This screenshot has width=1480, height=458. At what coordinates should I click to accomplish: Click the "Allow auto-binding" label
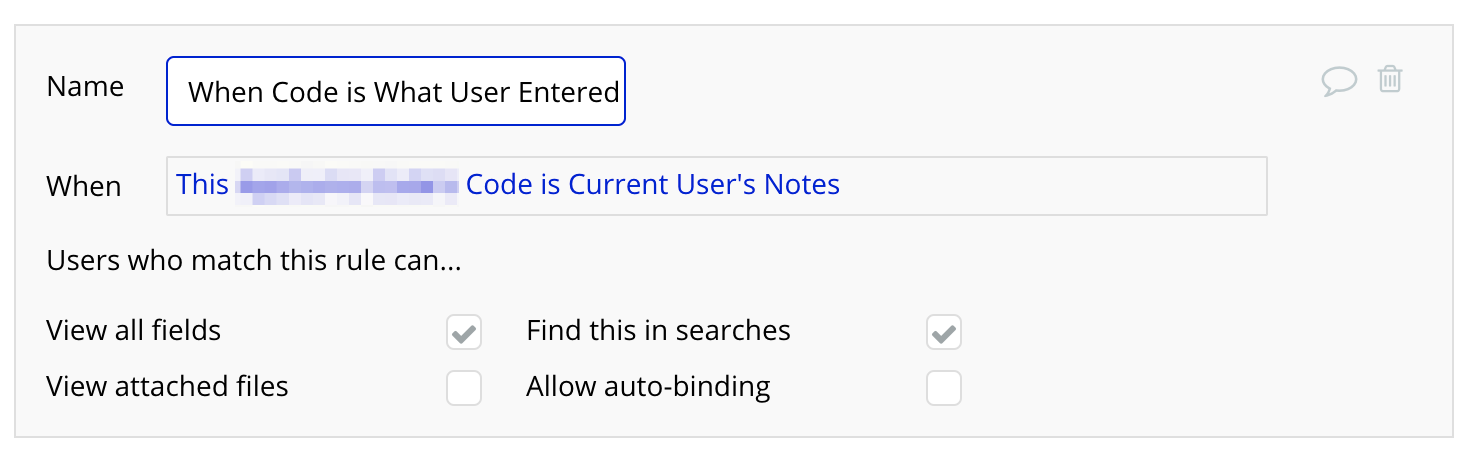click(x=648, y=386)
